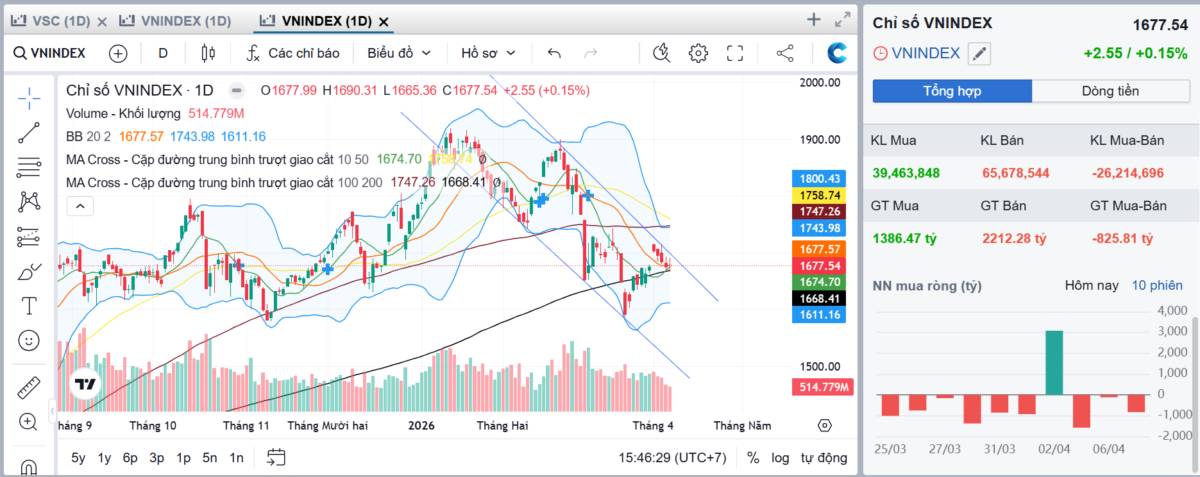Click the 1758.74 yellow price label
1200x477 pixels.
pyautogui.click(x=820, y=196)
